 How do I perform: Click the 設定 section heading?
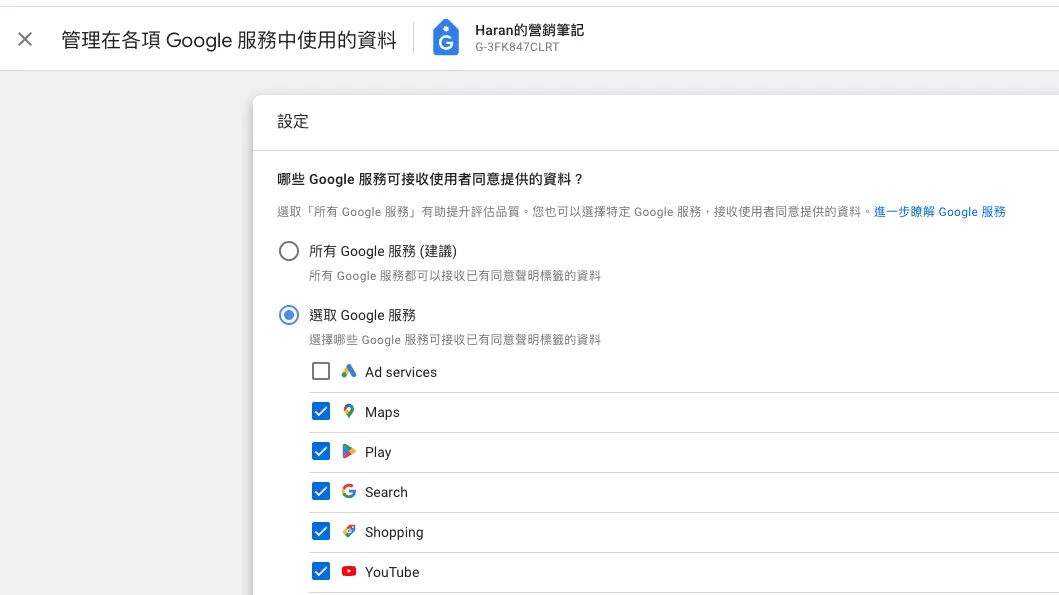tap(293, 122)
